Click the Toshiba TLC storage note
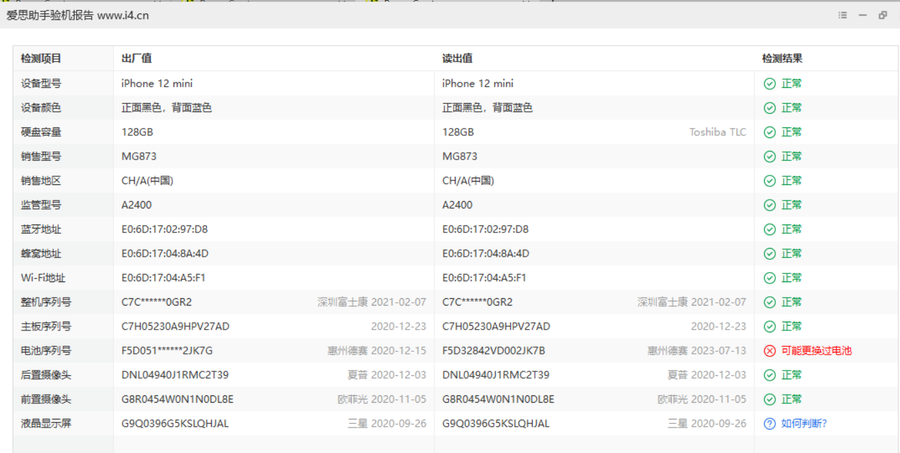 point(717,132)
